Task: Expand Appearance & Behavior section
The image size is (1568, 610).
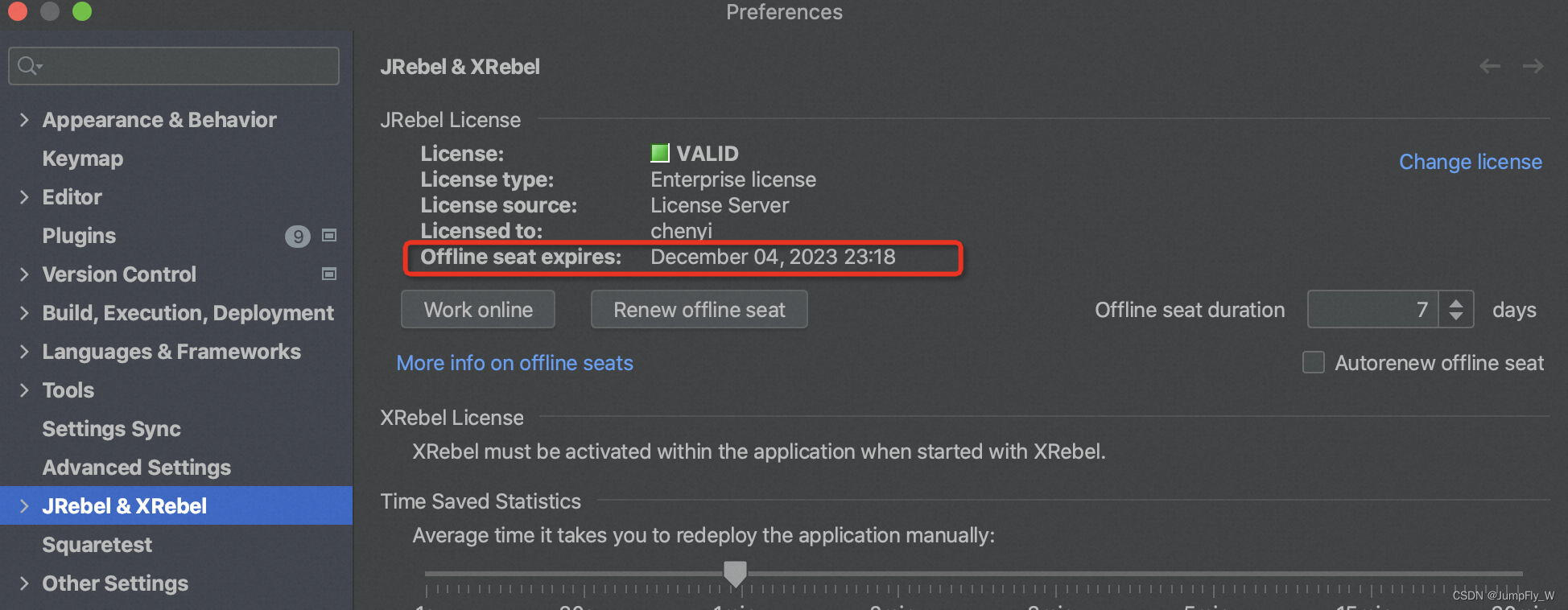Action: 24,120
